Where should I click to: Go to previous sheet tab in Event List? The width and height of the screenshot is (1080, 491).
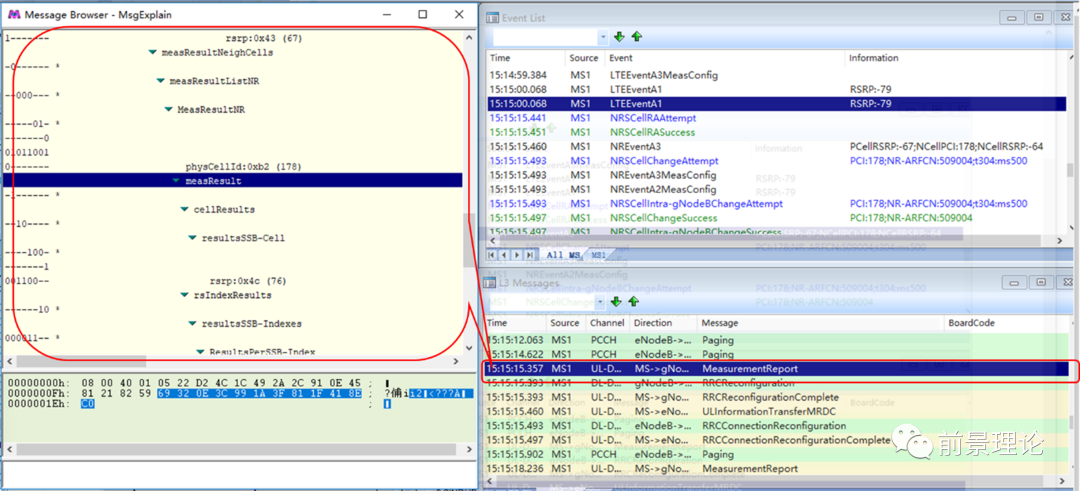click(505, 255)
